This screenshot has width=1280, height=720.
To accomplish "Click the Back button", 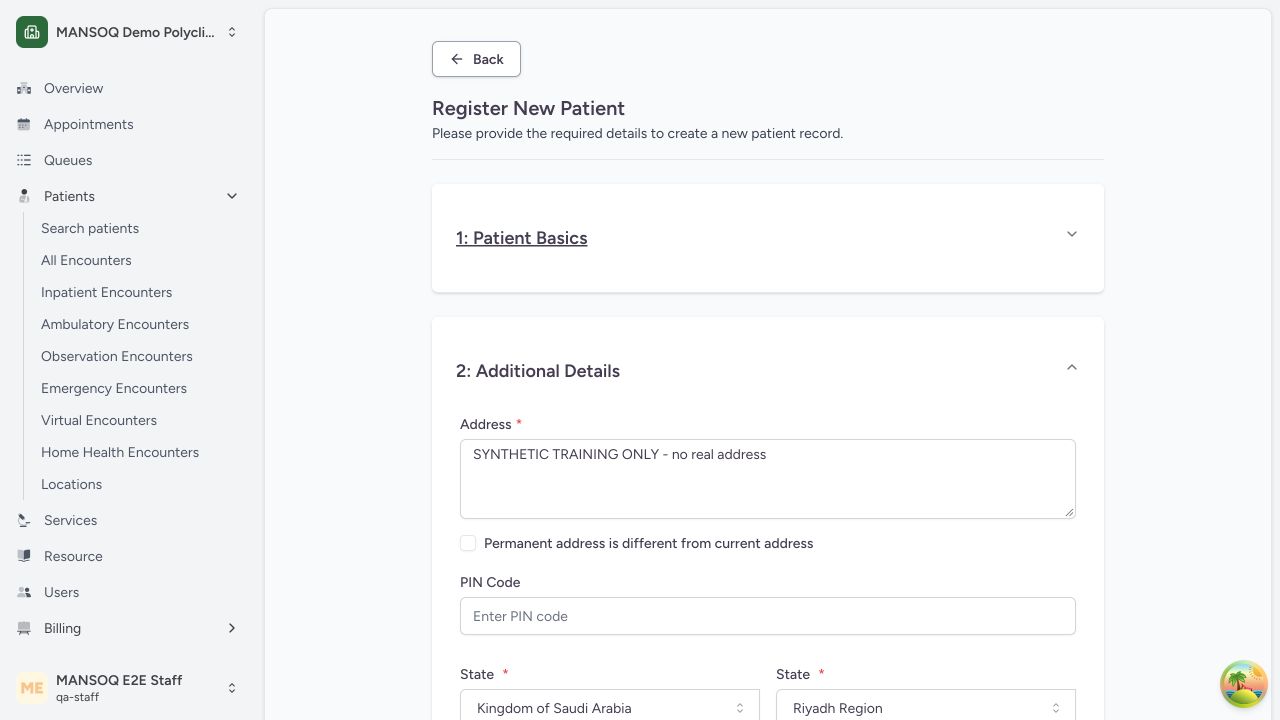I will tap(476, 59).
